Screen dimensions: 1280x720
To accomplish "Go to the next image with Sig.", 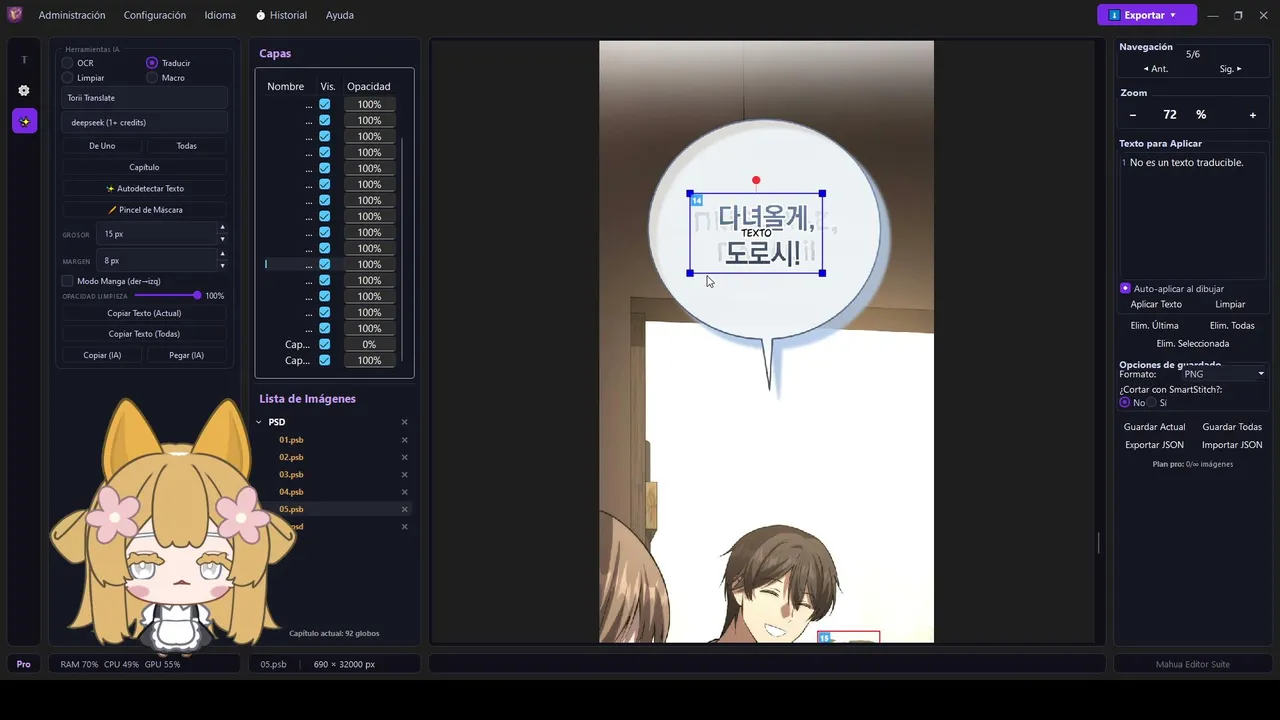I will coord(1230,69).
